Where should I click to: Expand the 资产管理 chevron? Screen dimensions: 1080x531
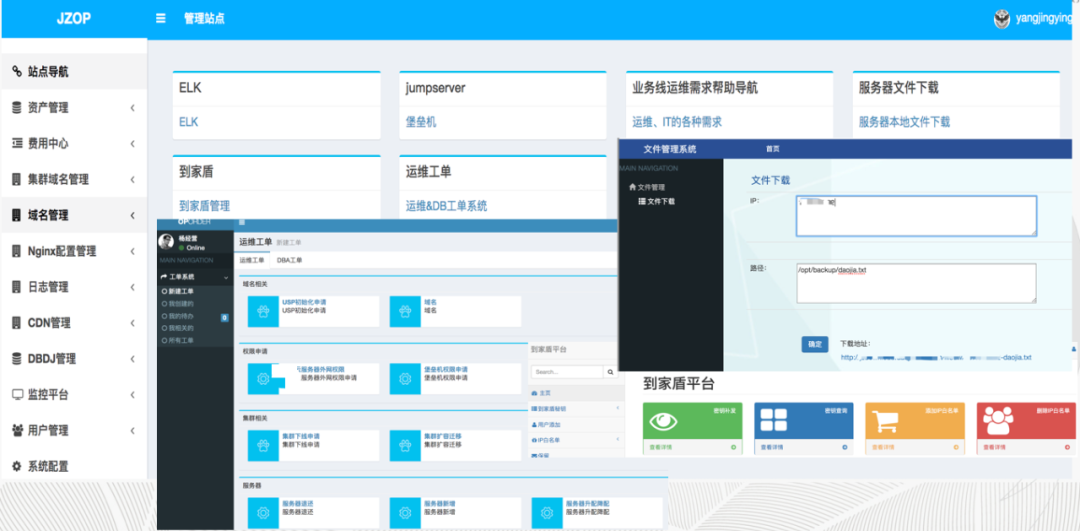[x=132, y=108]
